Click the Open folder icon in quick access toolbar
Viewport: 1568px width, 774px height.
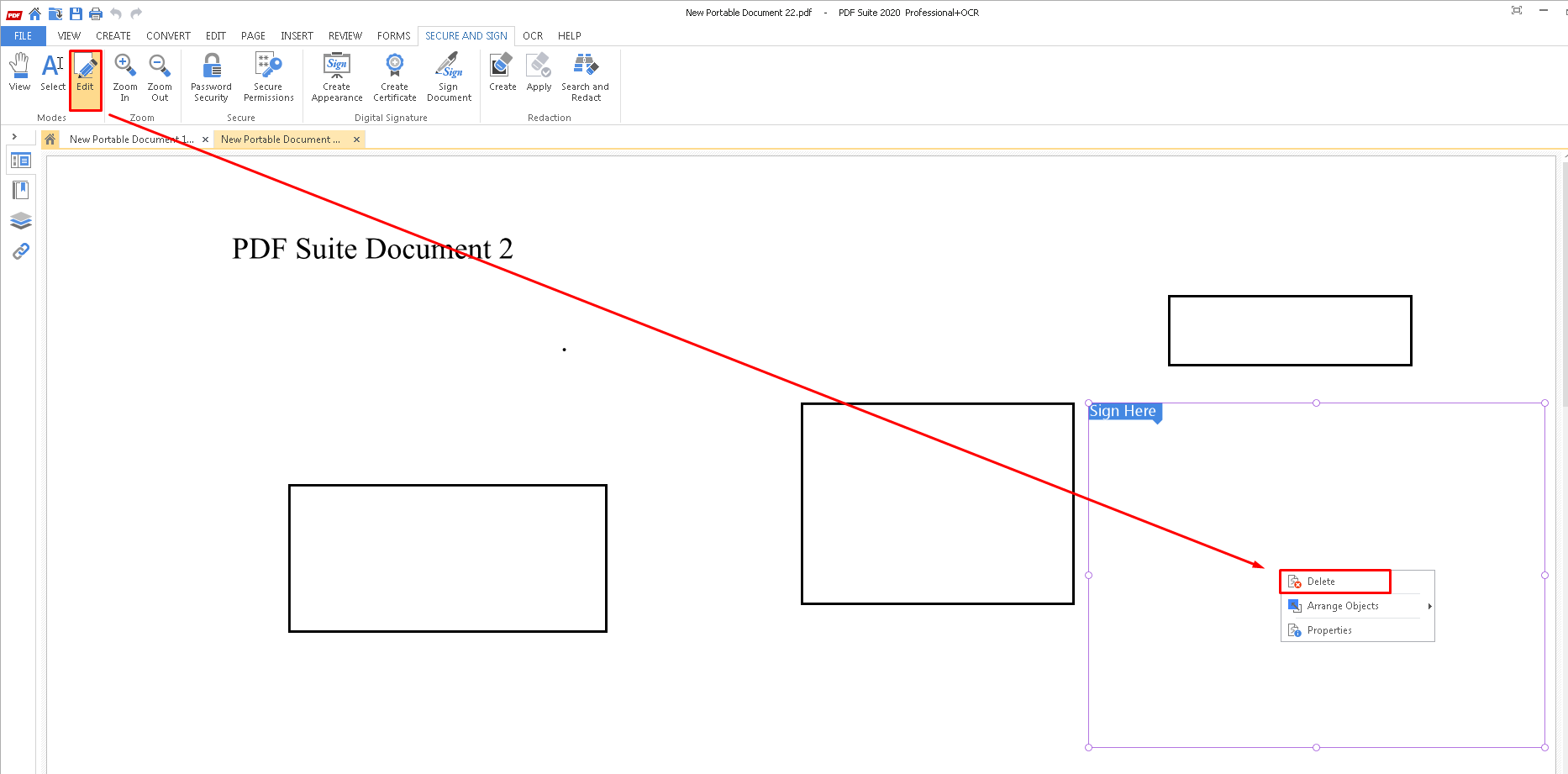click(x=55, y=13)
